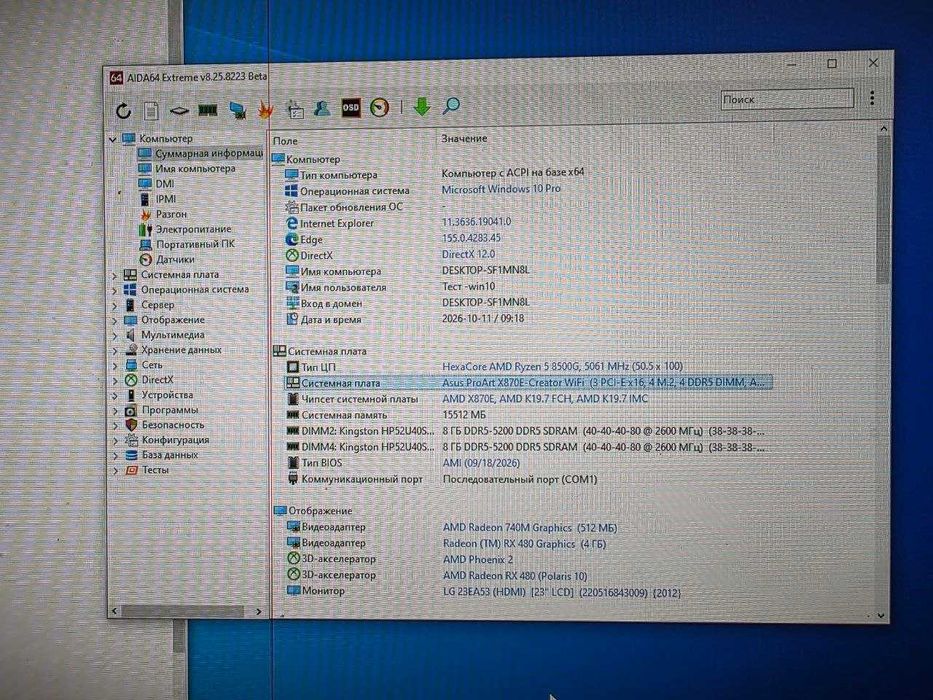Select the Тесты tree item
This screenshot has height=700, width=933.
147,470
